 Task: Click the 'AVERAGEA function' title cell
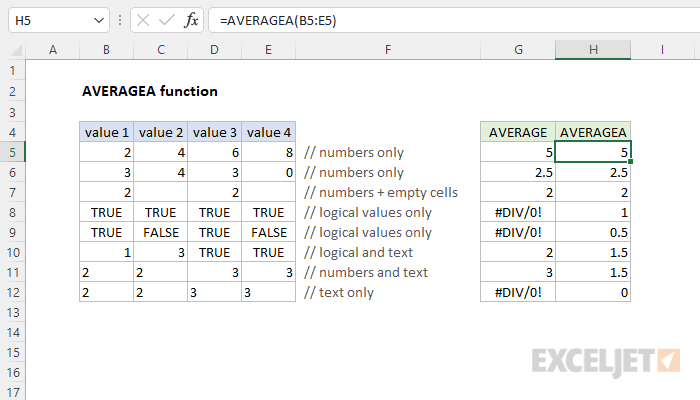[x=150, y=91]
